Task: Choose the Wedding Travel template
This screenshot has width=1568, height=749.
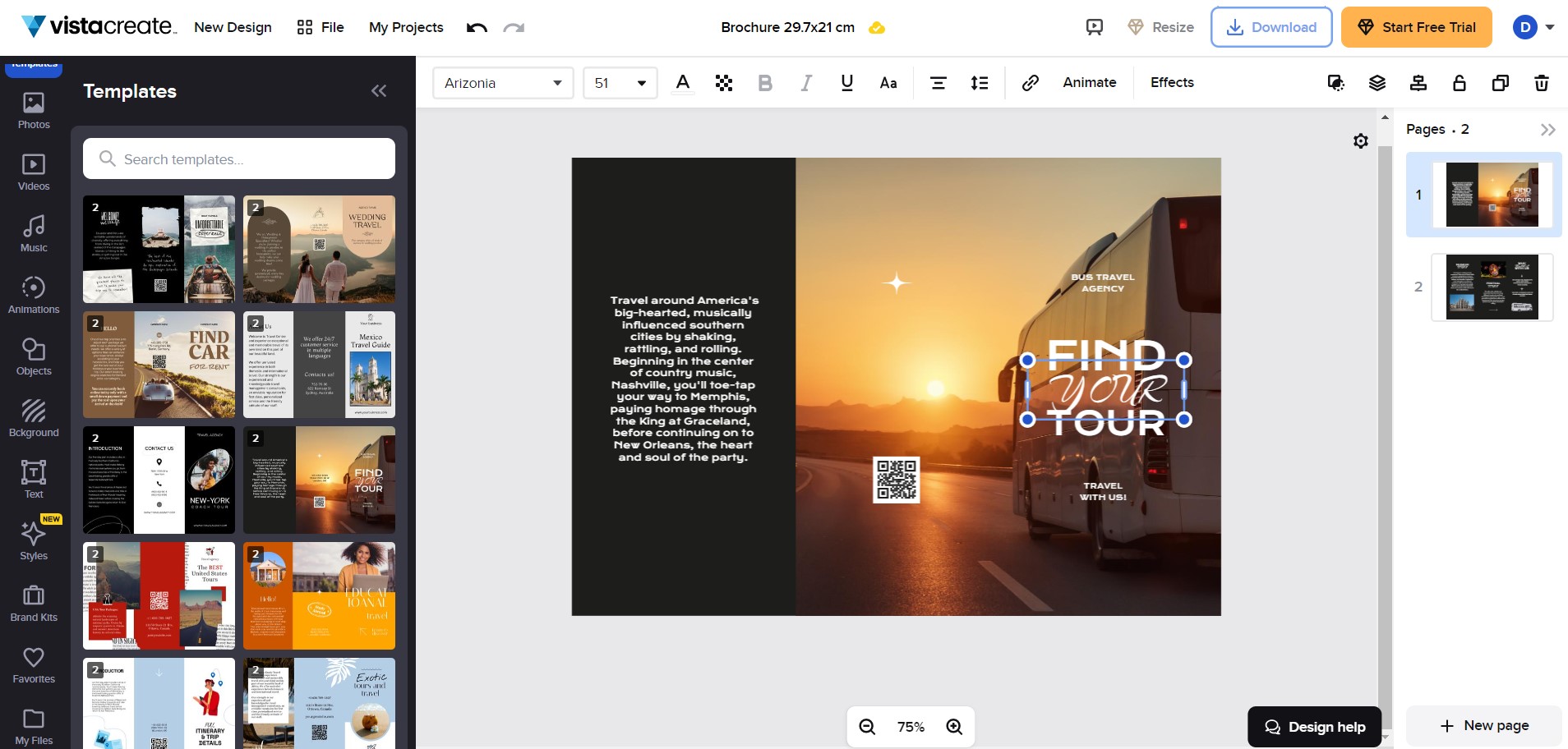Action: pyautogui.click(x=319, y=249)
